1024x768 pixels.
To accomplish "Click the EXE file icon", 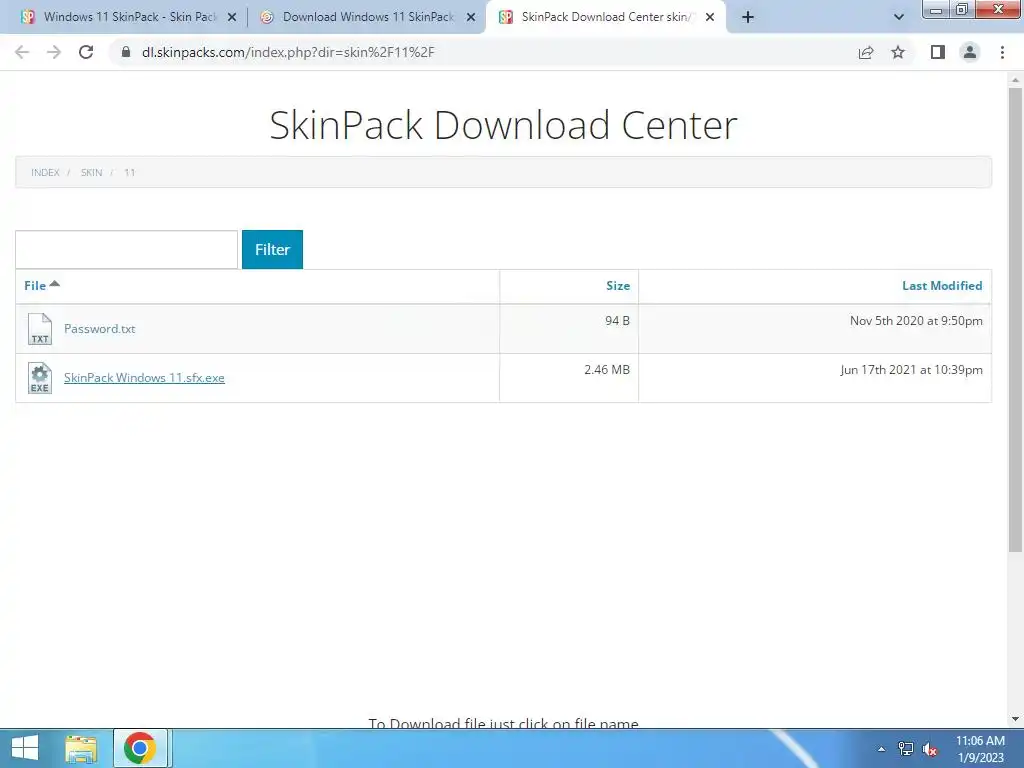I will point(40,378).
